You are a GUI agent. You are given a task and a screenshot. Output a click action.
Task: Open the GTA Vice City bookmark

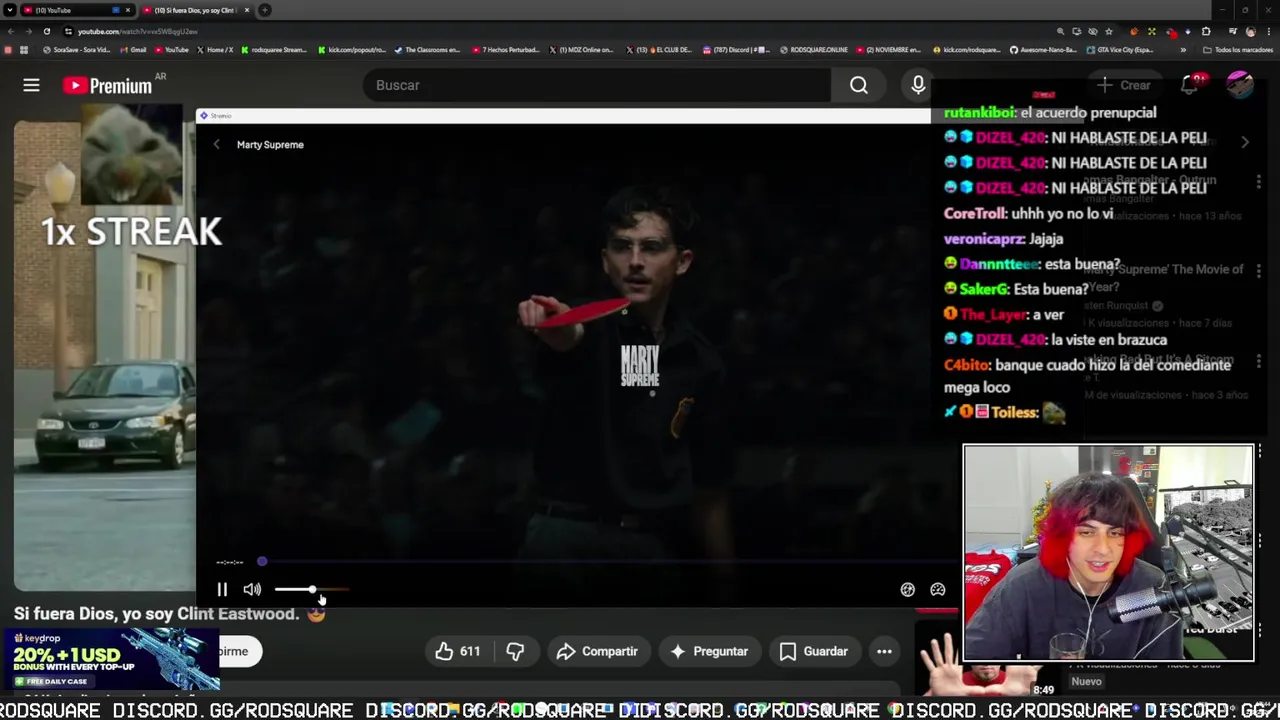(1120, 49)
